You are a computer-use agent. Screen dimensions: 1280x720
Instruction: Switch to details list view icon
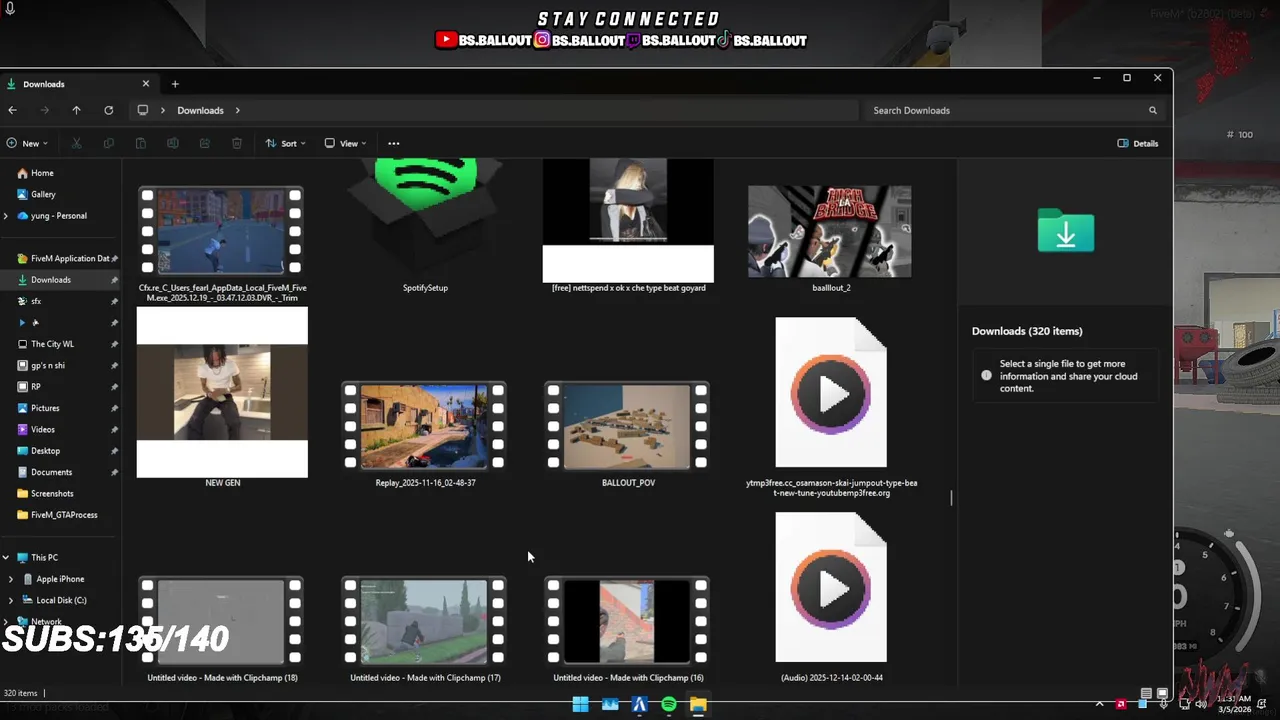[x=1146, y=693]
